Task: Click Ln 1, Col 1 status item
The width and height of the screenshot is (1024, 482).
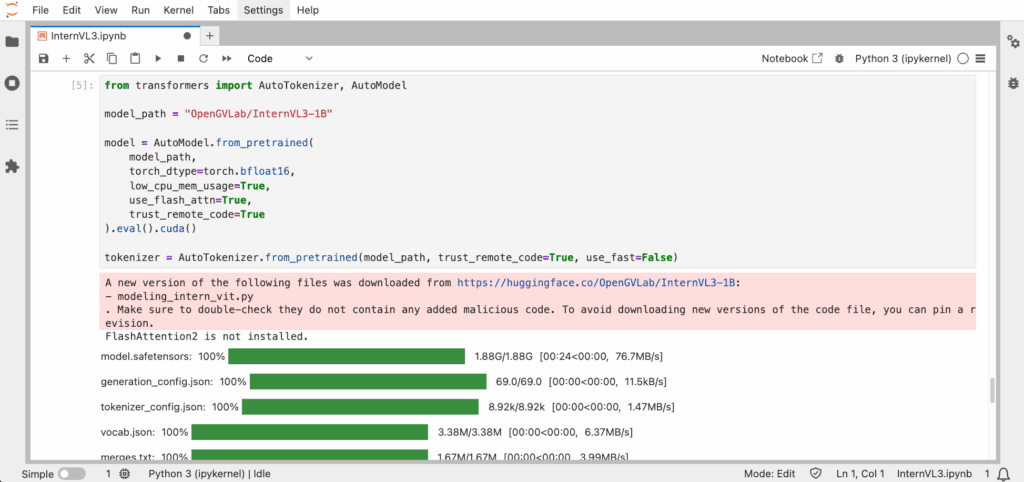Action: (x=860, y=474)
